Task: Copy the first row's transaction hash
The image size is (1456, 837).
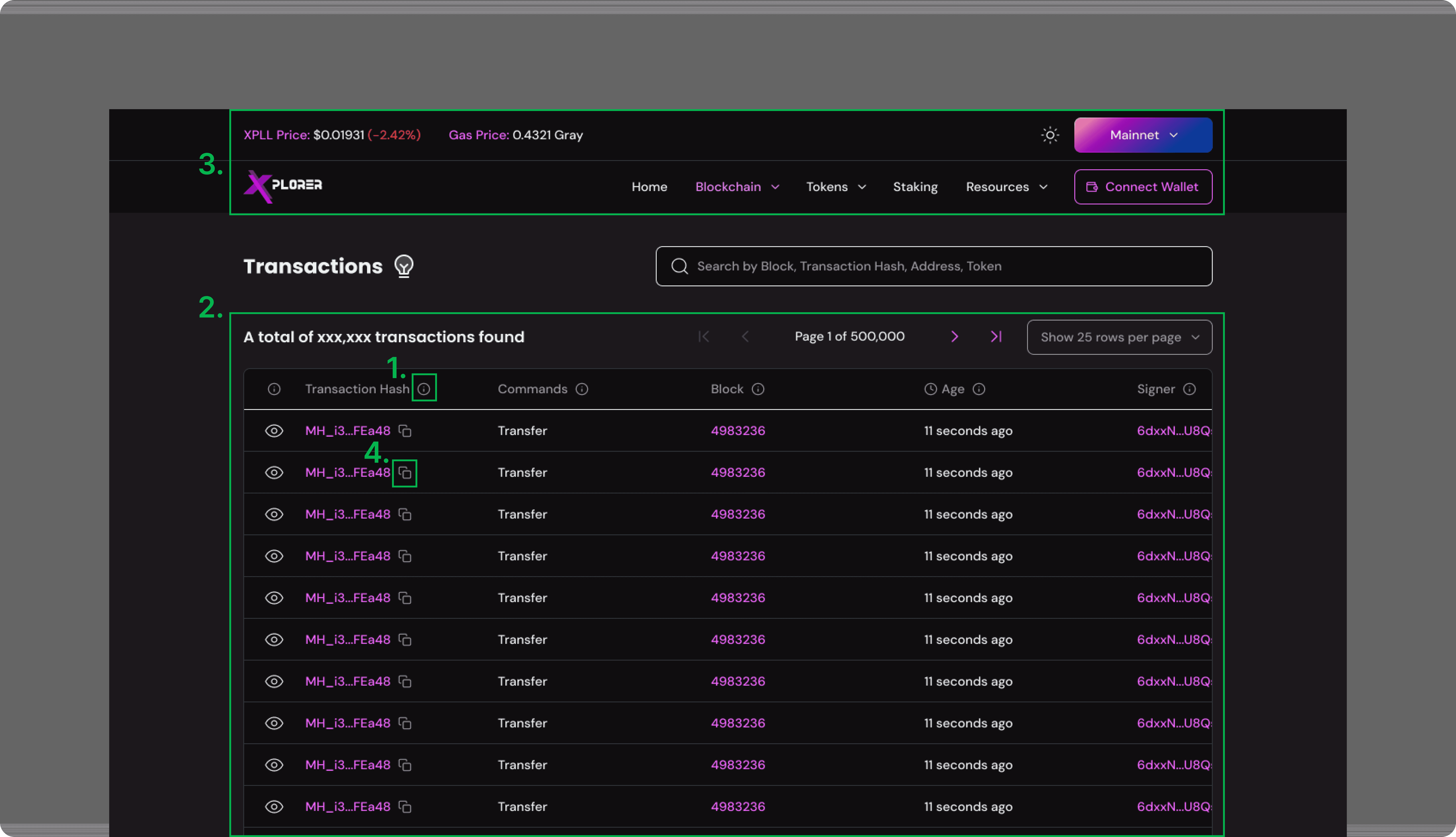Action: coord(405,431)
